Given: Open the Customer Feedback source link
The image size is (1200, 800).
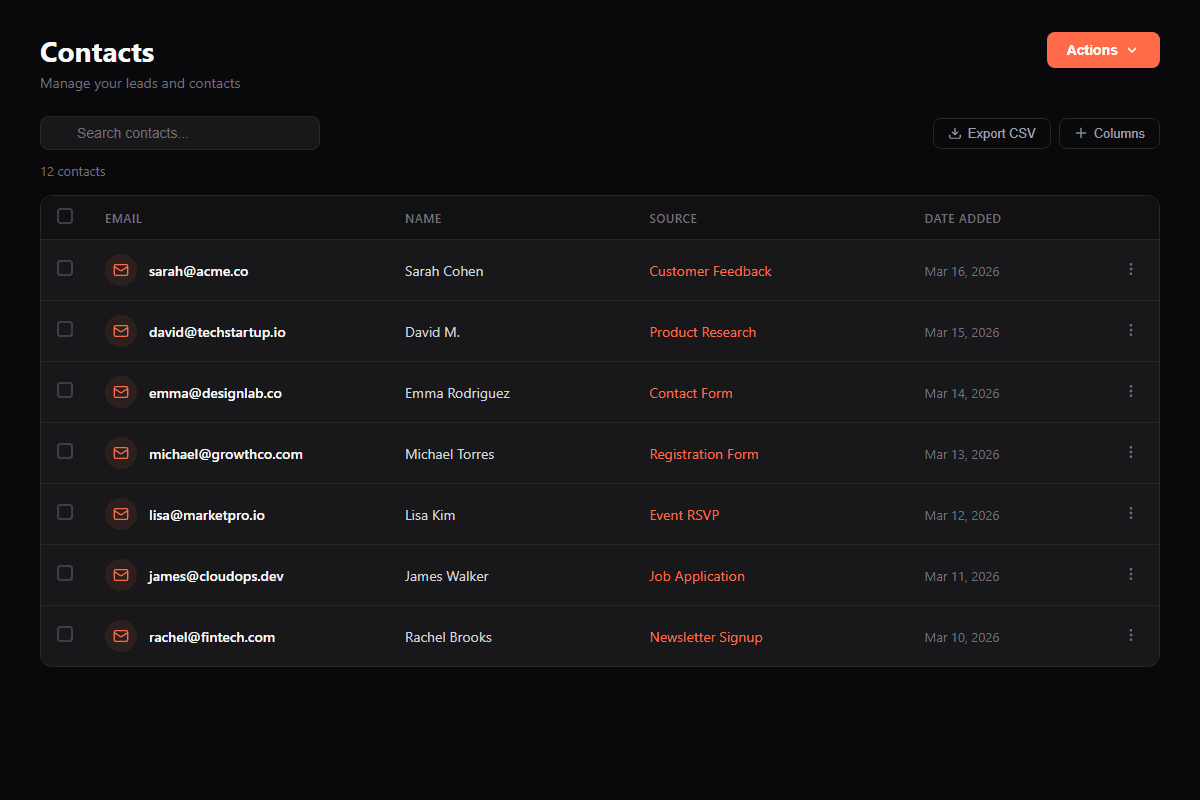Looking at the screenshot, I should 710,270.
